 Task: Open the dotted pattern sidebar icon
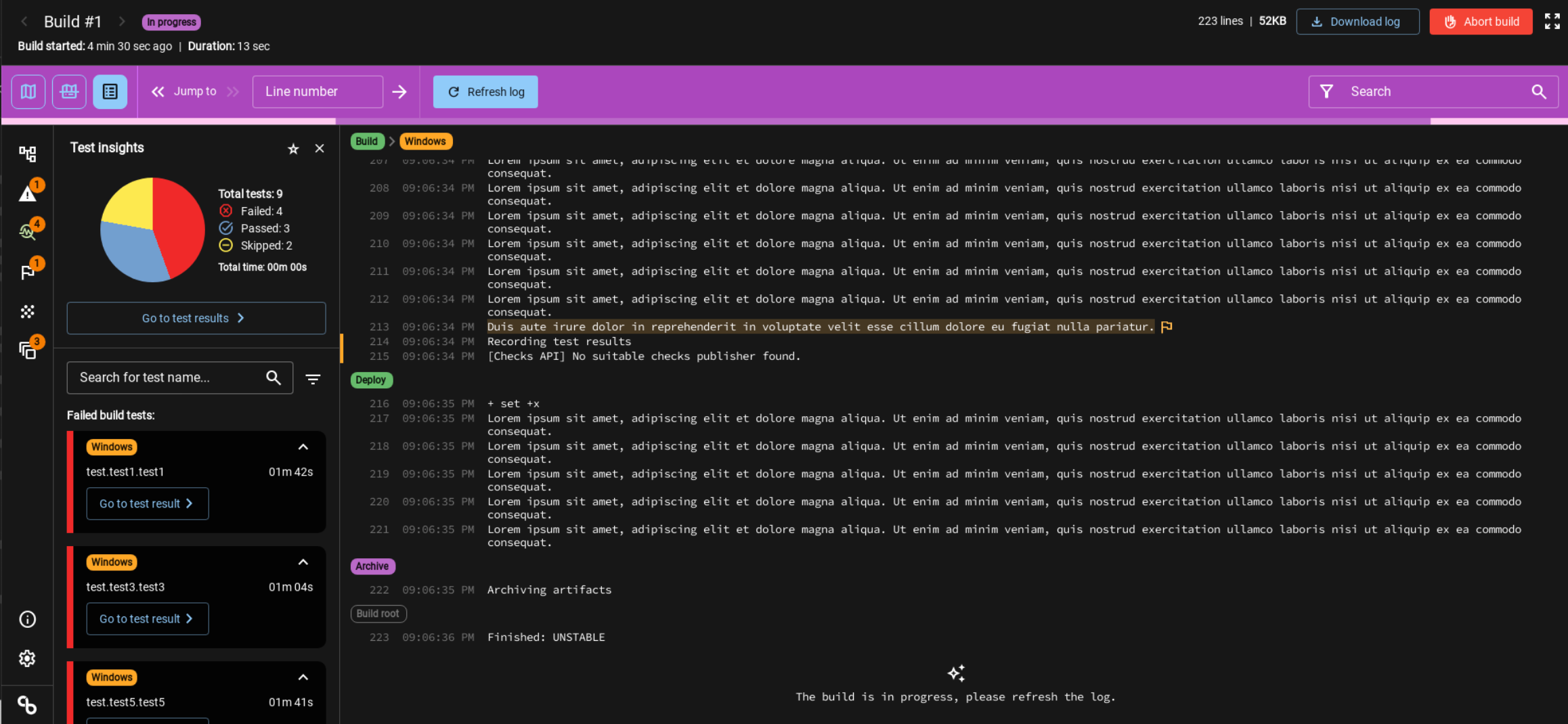pos(27,311)
